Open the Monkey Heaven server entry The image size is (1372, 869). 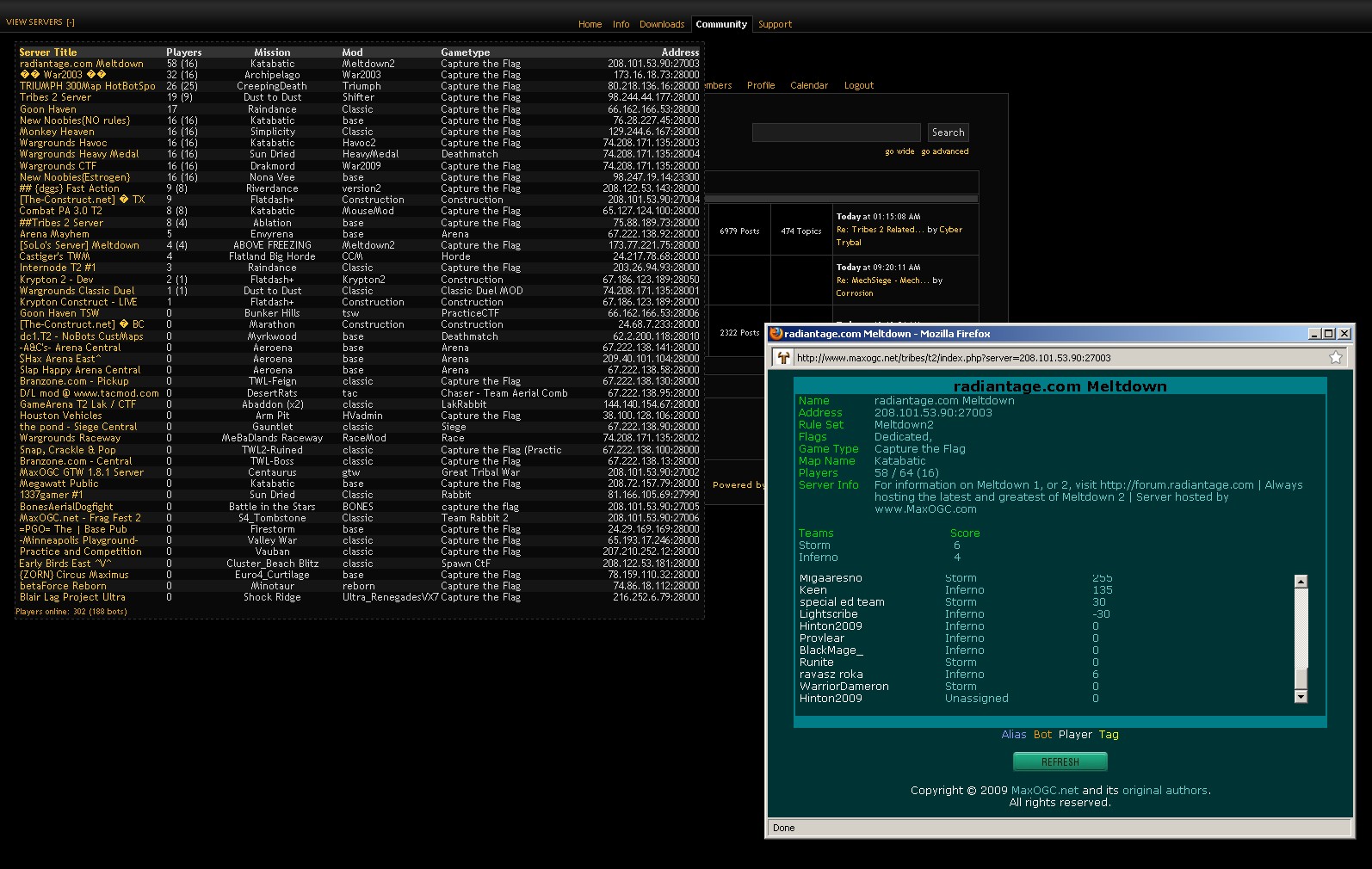57,132
